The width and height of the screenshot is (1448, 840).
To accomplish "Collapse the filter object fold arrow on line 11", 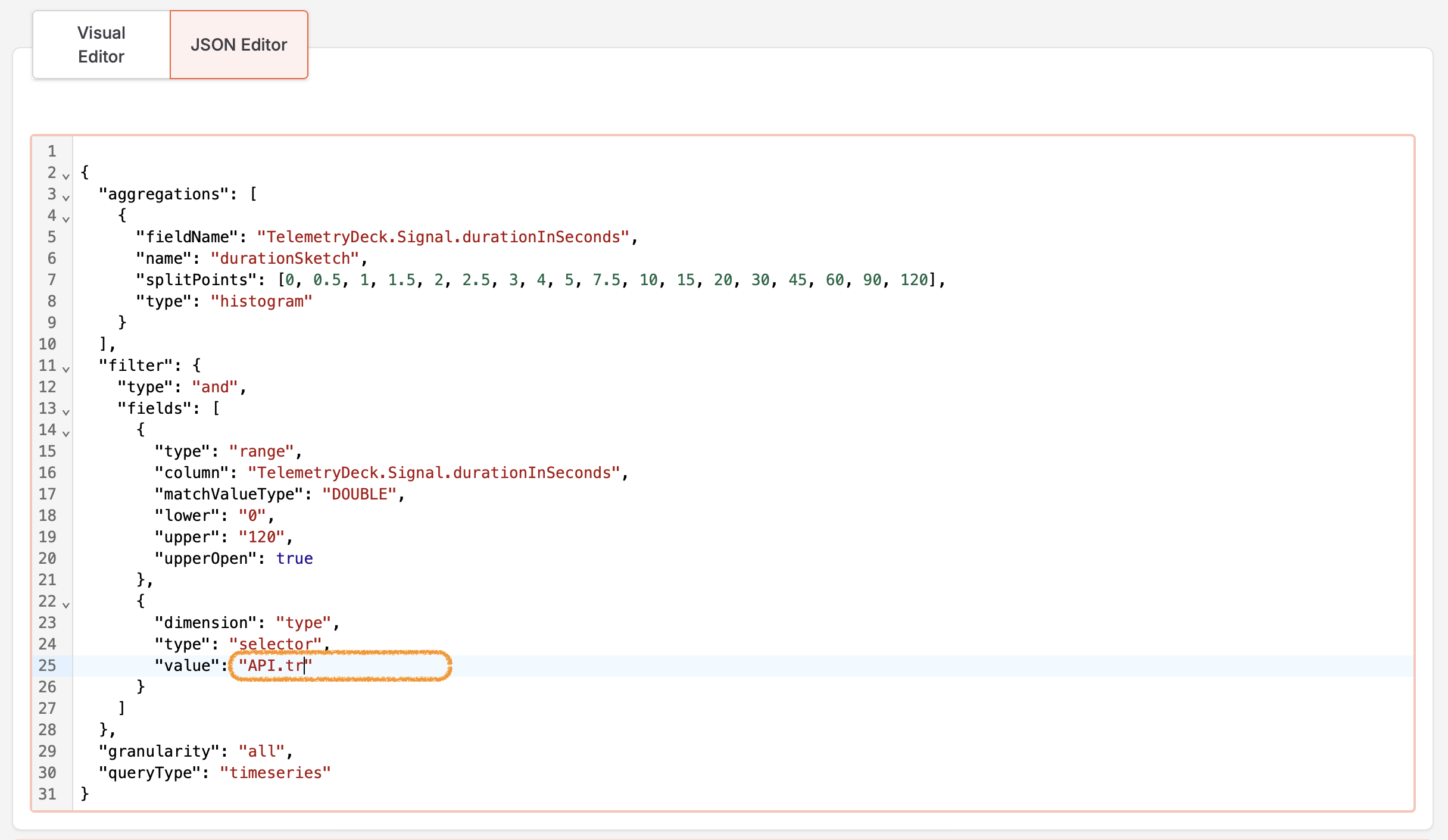I will point(66,369).
